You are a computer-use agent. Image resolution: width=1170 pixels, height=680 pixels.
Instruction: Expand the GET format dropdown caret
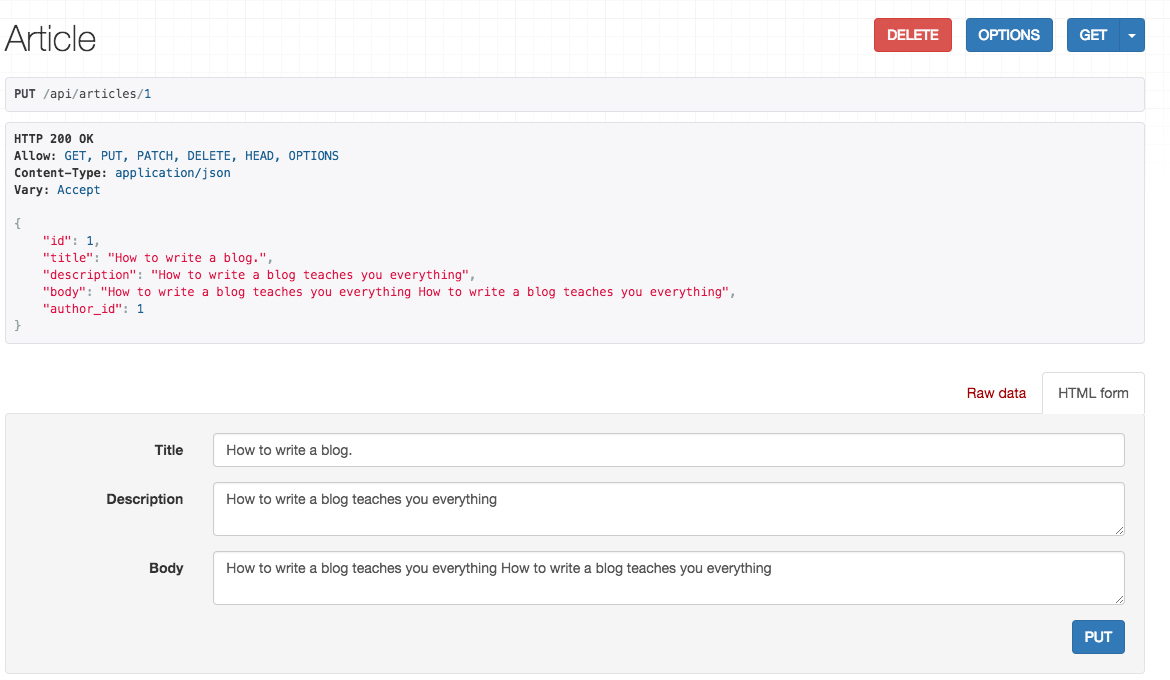[x=1131, y=35]
